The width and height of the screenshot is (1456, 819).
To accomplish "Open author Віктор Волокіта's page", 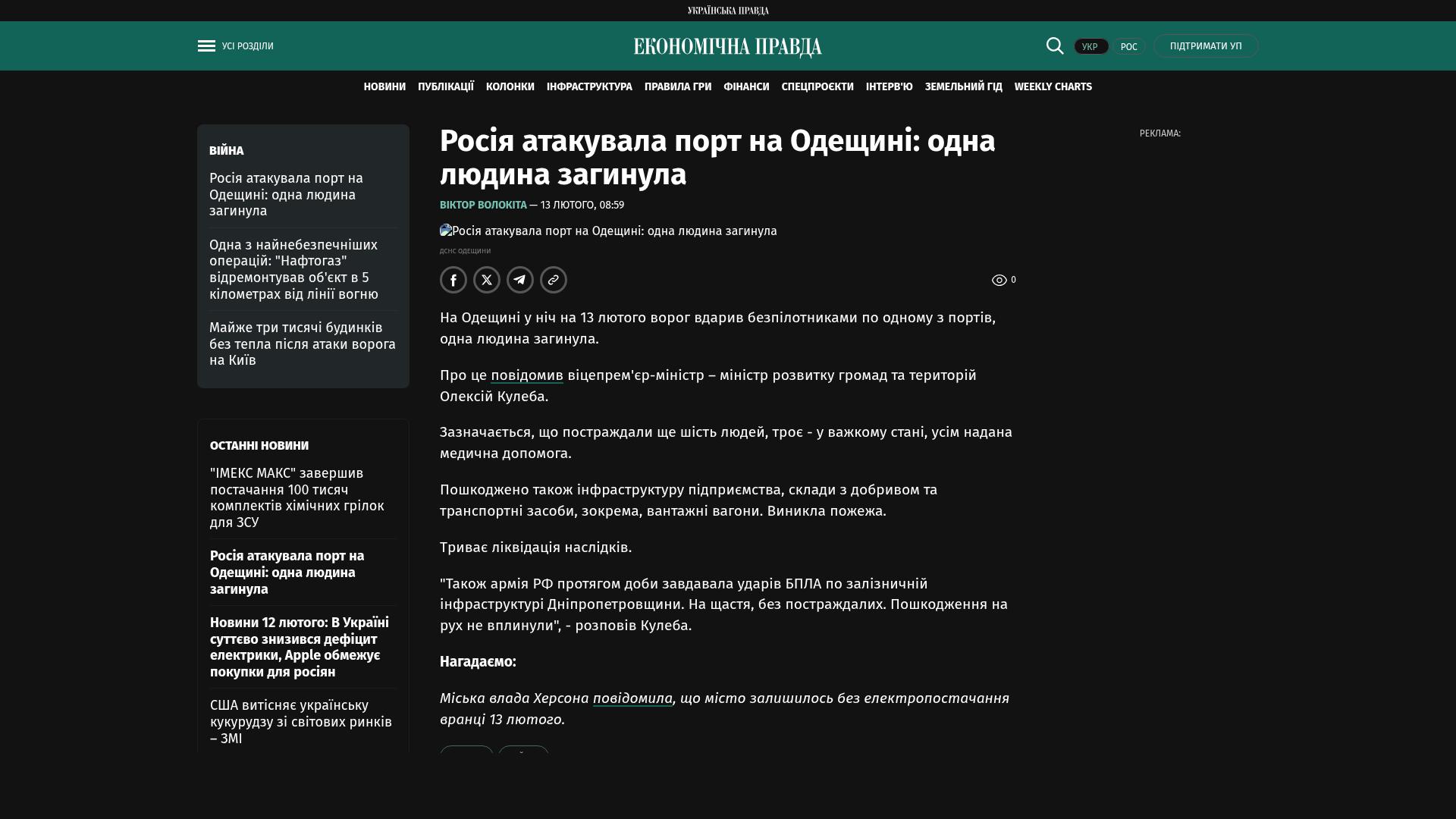I will click(x=483, y=206).
